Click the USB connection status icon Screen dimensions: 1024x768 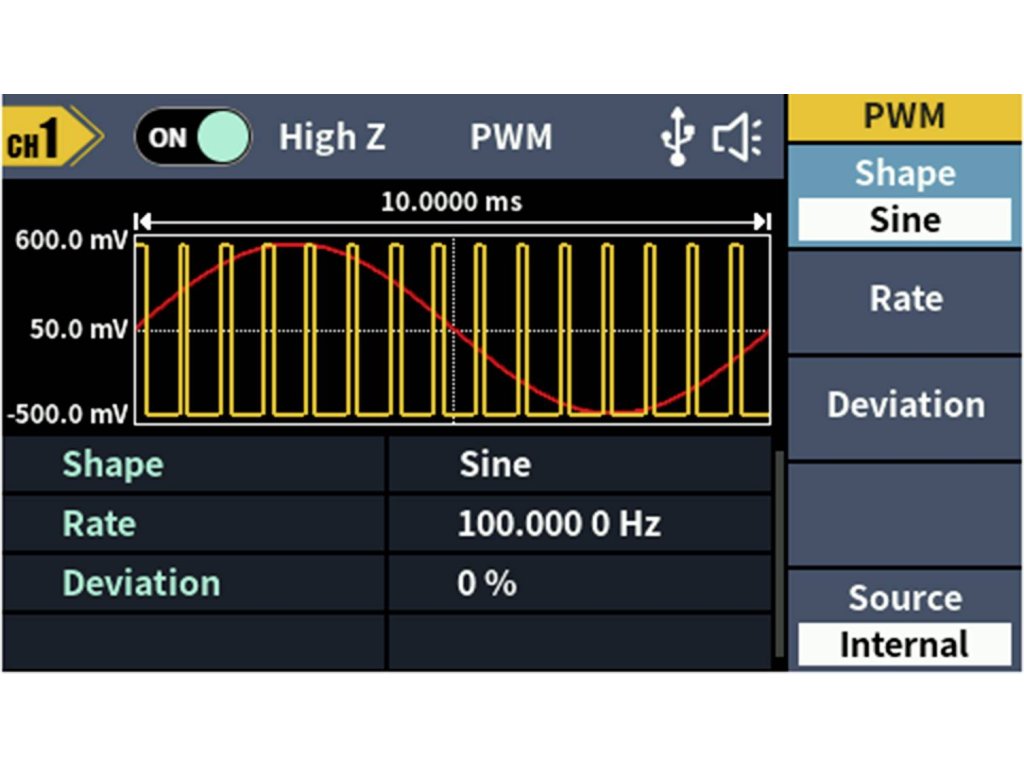tap(677, 138)
